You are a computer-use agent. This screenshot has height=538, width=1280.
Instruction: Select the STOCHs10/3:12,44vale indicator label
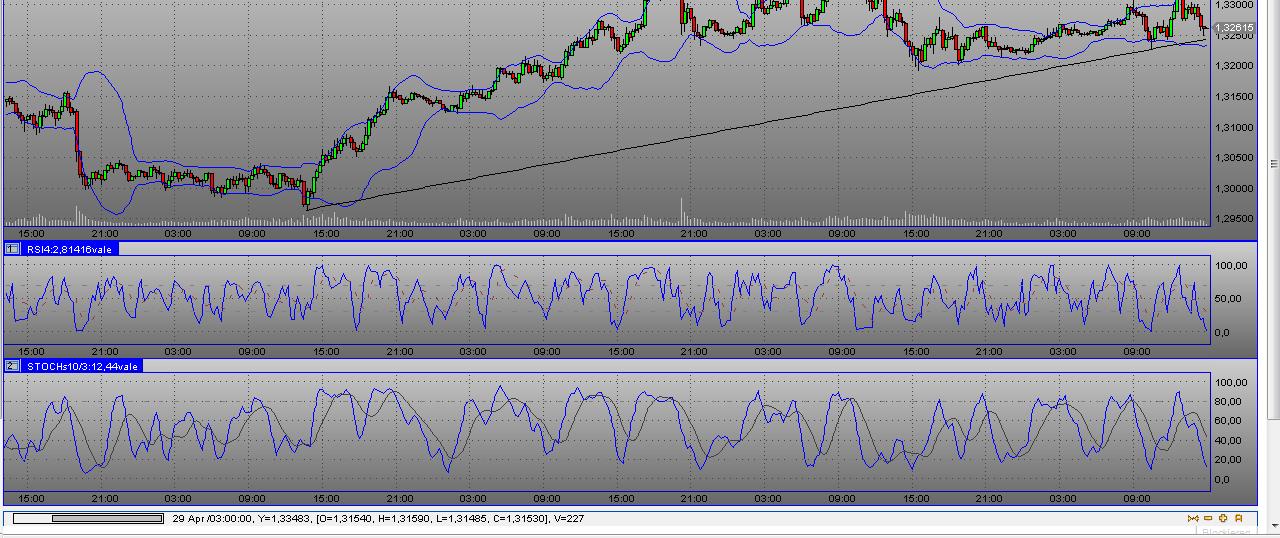[81, 366]
